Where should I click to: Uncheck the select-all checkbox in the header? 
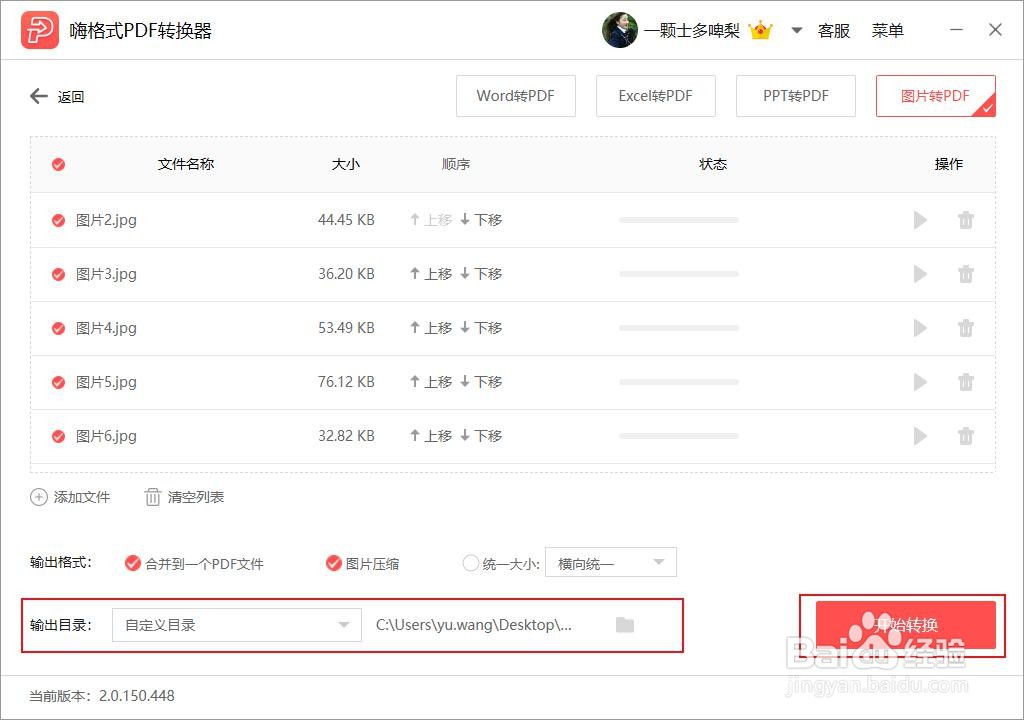click(x=57, y=164)
